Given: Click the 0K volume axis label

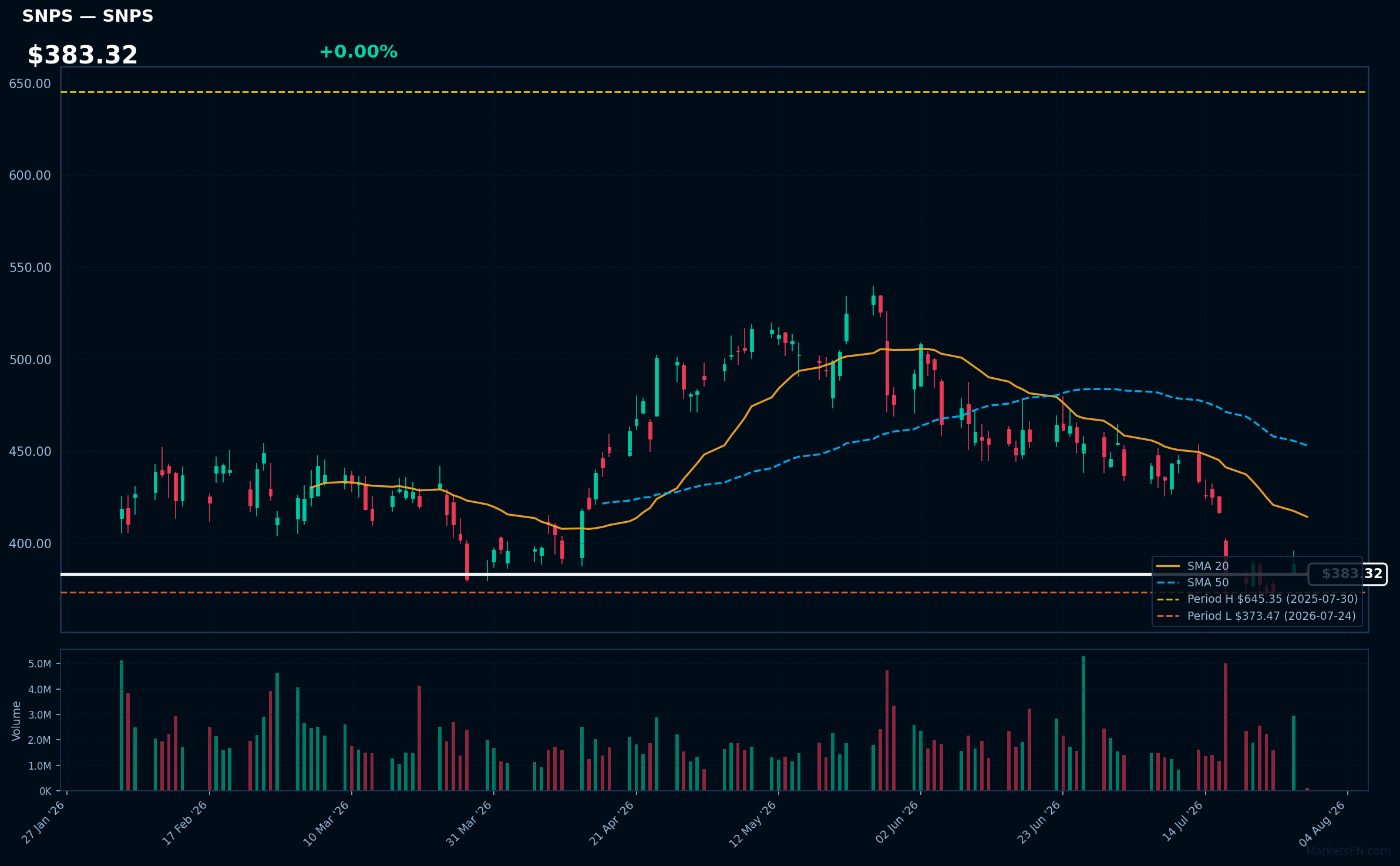Looking at the screenshot, I should click(x=45, y=791).
